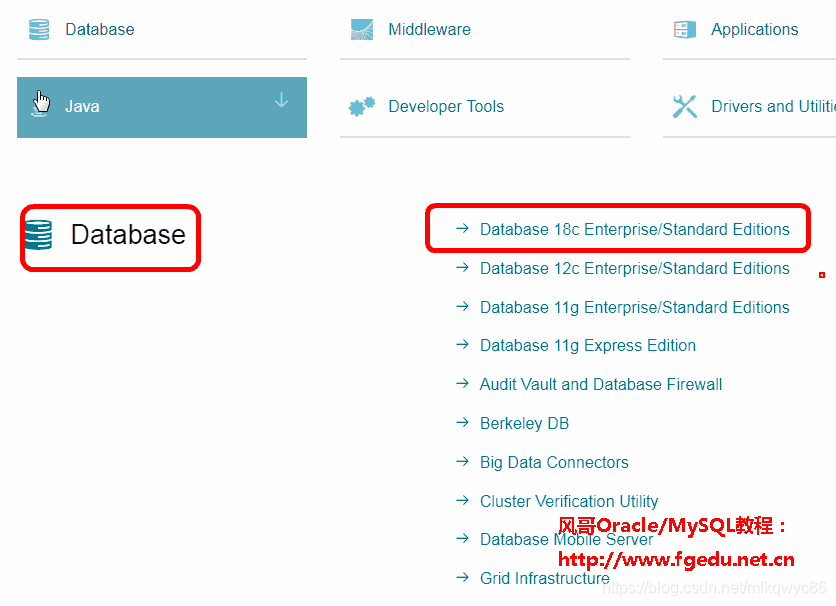The image size is (836, 606).
Task: Expand the Java category down arrow
Action: pos(282,100)
